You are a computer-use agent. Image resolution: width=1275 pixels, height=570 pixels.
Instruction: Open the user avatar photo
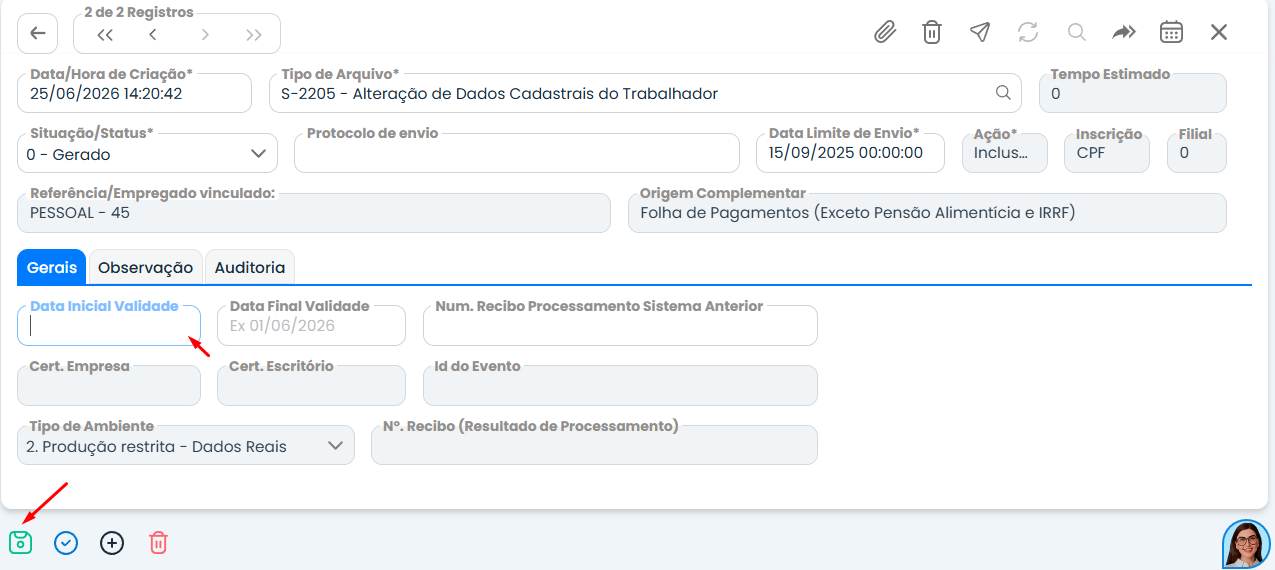click(x=1246, y=544)
